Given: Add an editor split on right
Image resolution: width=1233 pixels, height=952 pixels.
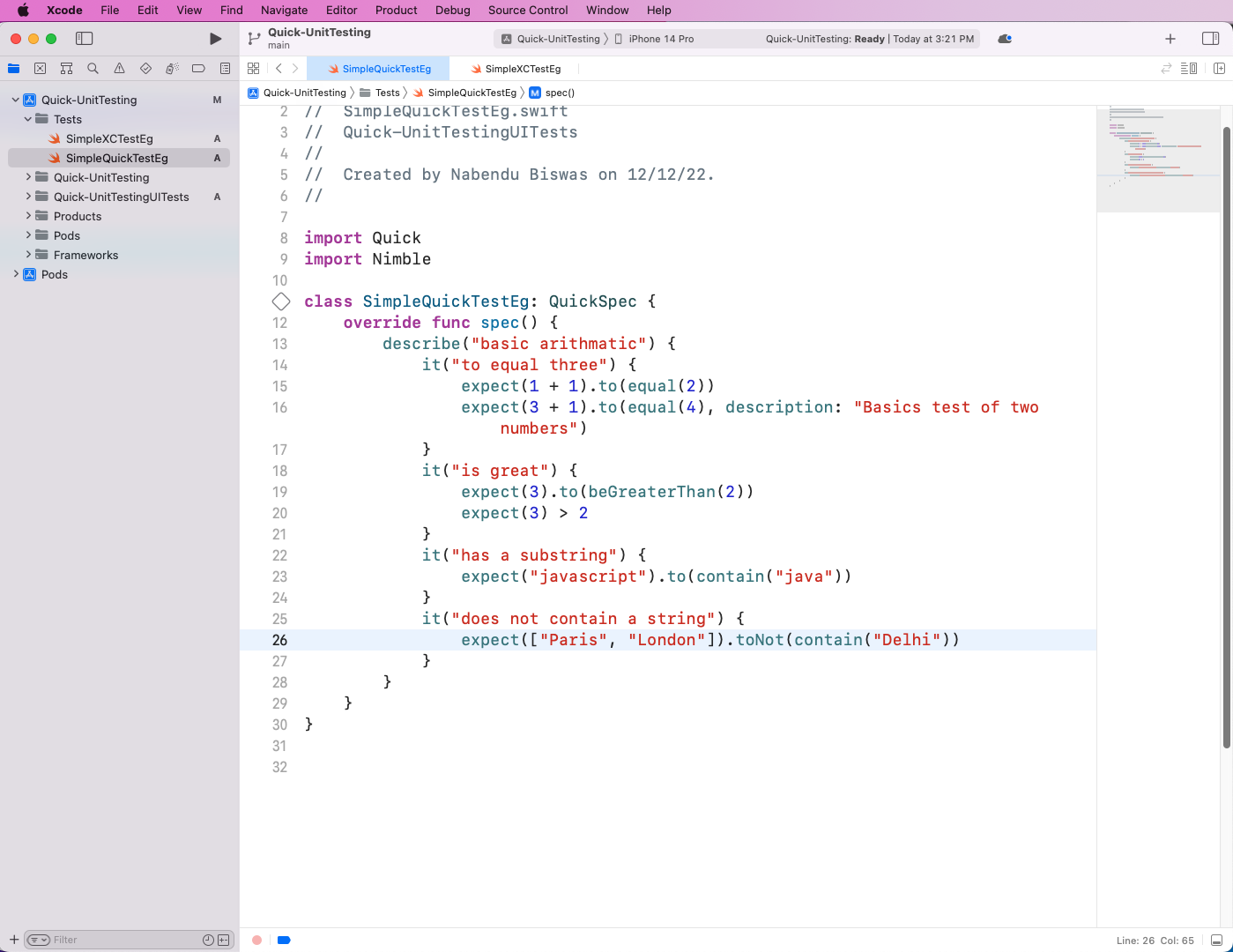Looking at the screenshot, I should (x=1219, y=69).
